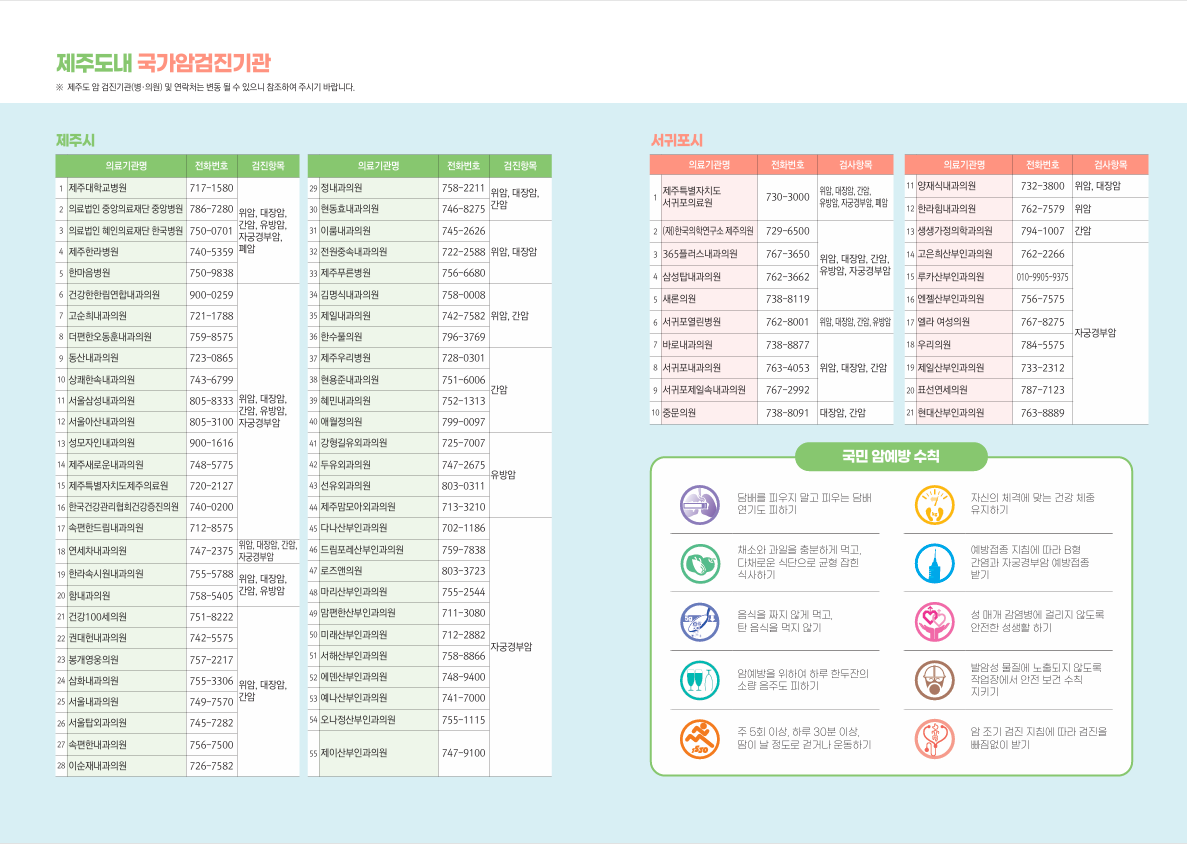Click the yellow weight scale icon
Viewport: 1187px width, 844px height.
(x=935, y=504)
